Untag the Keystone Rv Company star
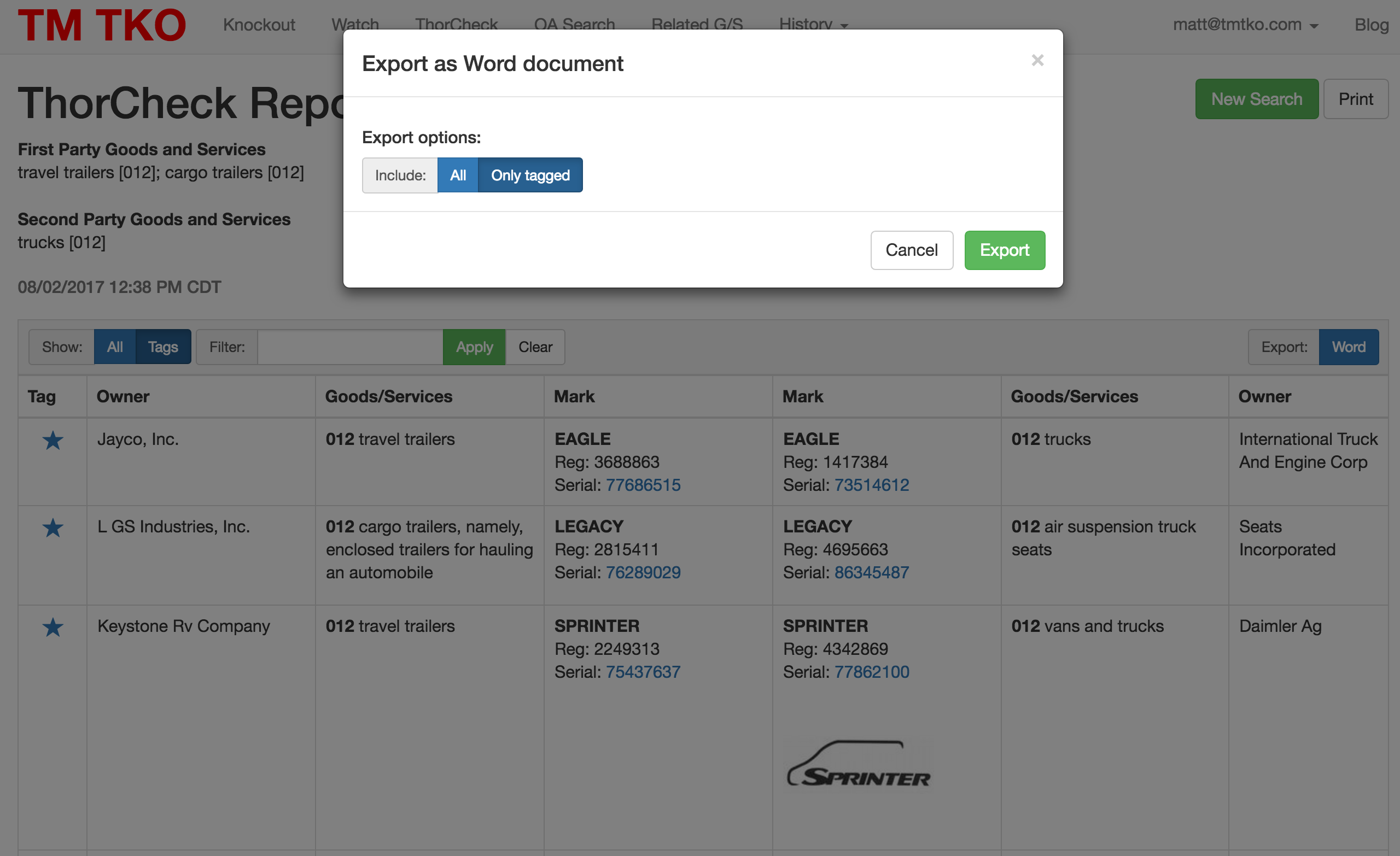Screen dimensions: 1400x856 pyautogui.click(x=53, y=627)
